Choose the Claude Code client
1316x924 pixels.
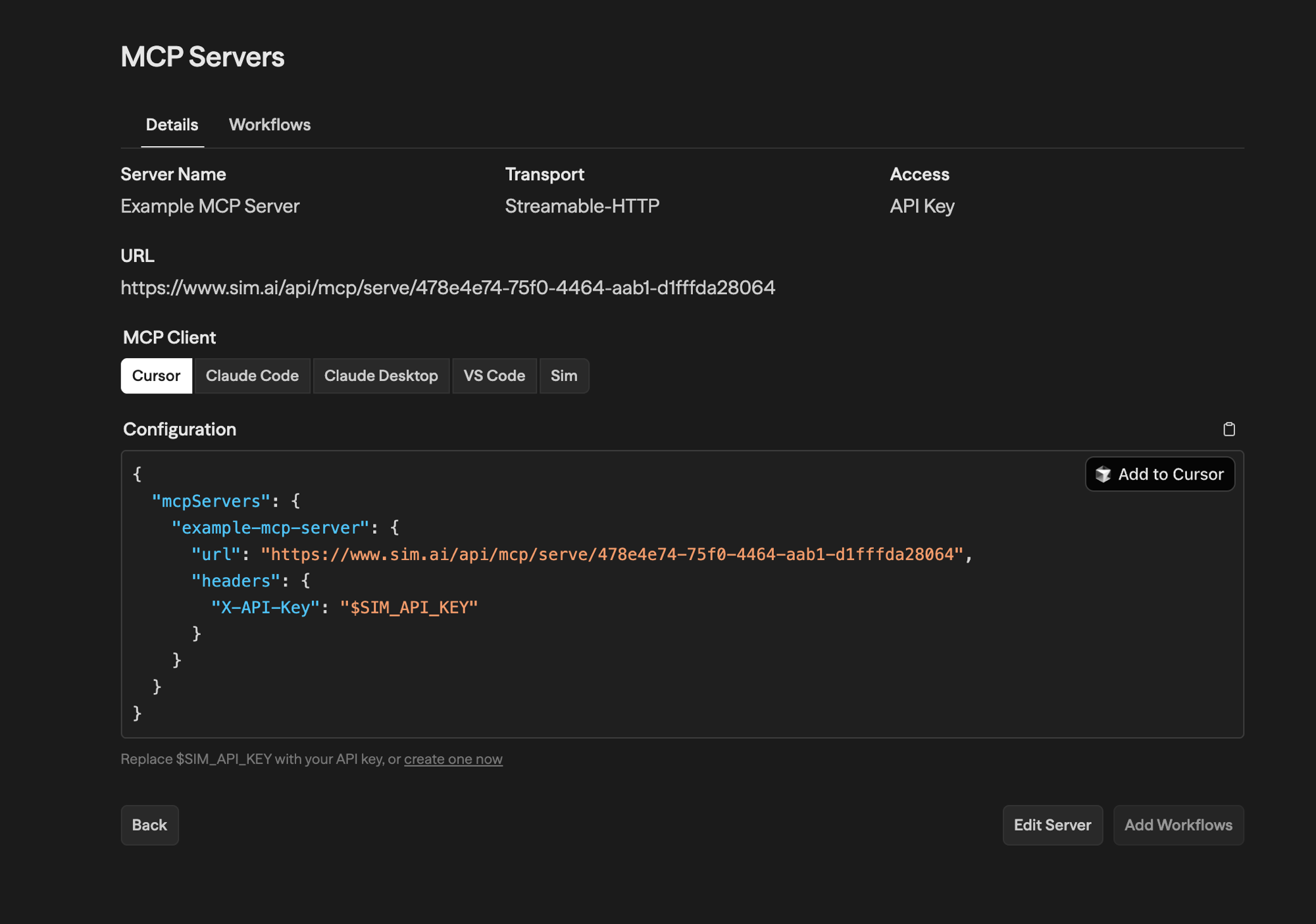252,376
